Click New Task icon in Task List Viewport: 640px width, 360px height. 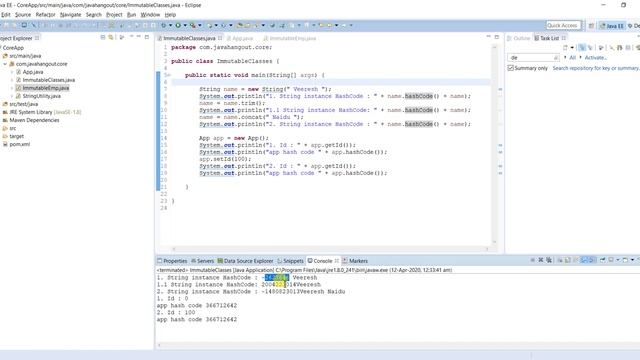coord(565,48)
